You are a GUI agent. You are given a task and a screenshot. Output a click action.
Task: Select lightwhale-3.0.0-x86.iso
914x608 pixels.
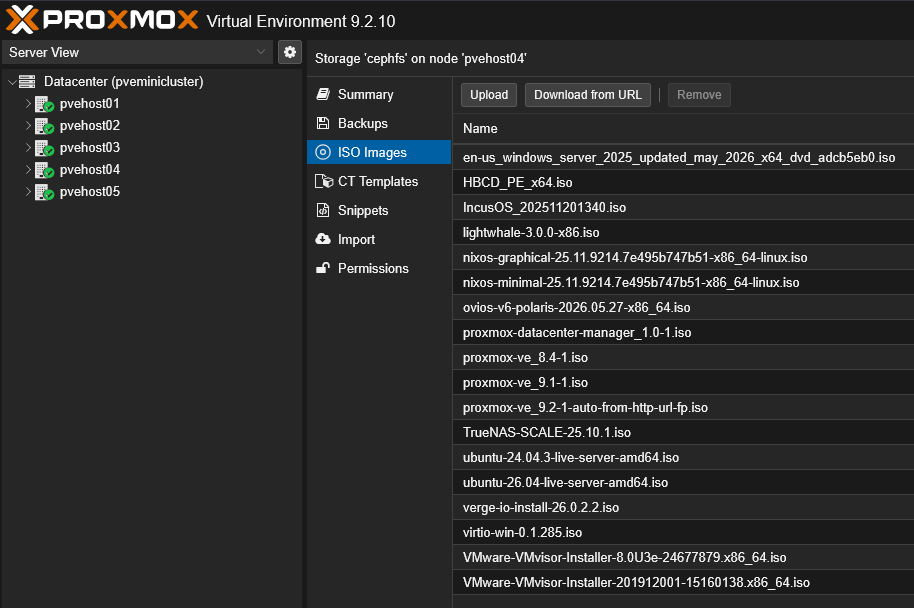683,233
